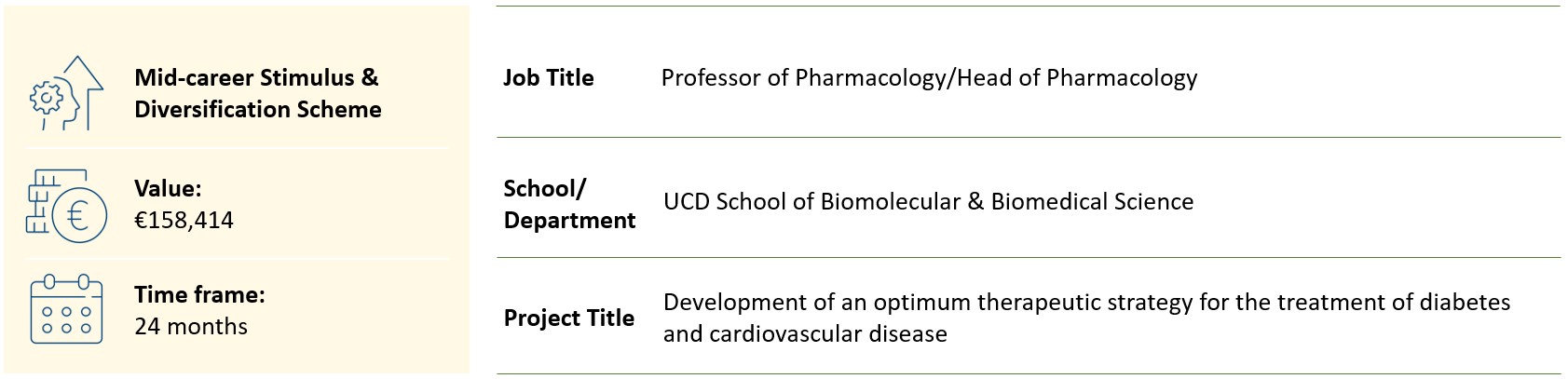
Task: Click the stacked bricks beside the euro coin
Action: point(40,200)
